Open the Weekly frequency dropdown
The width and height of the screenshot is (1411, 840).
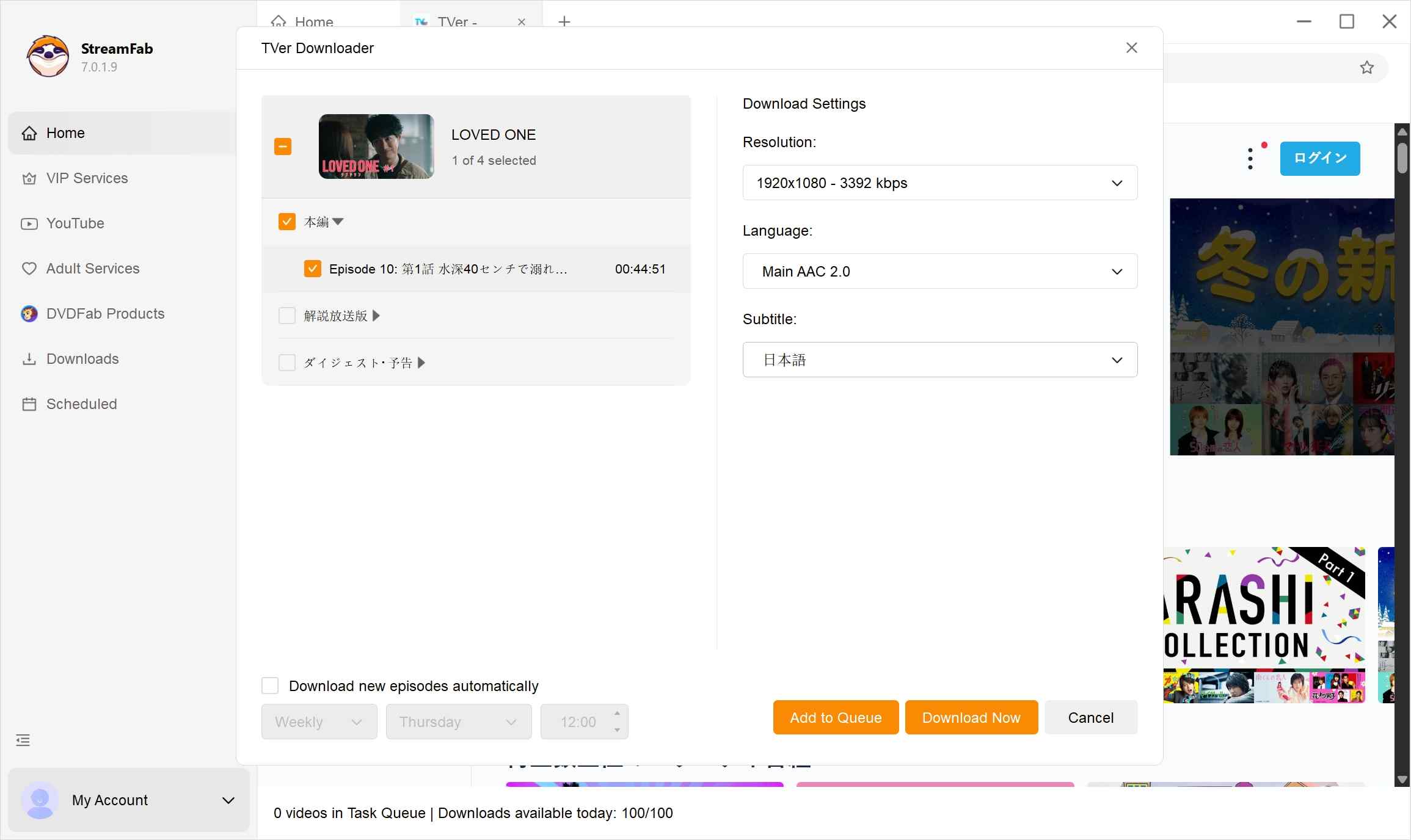319,722
